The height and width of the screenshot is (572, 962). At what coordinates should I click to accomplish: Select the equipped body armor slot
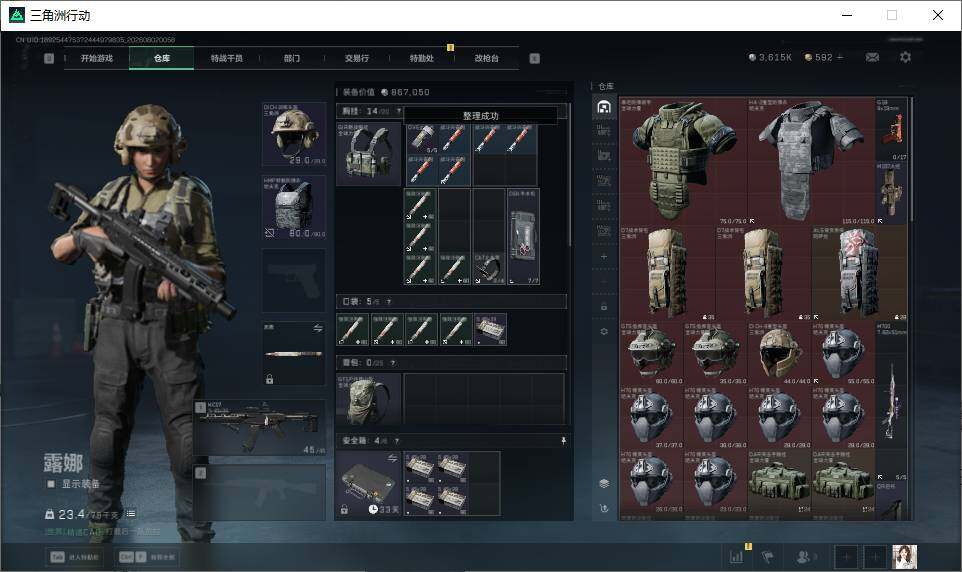[x=294, y=207]
